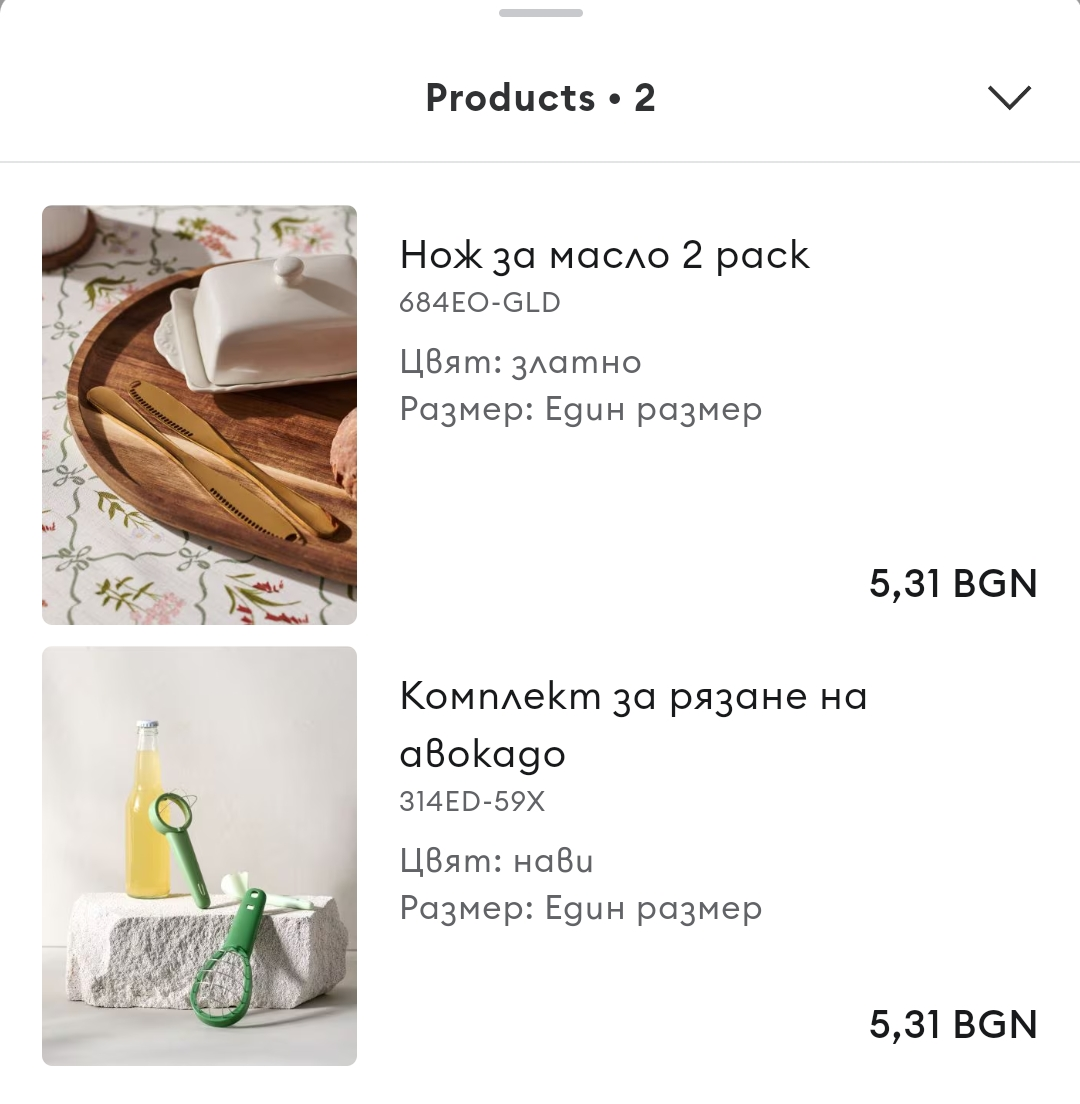Screen dimensions: 1080x1104
Task: Click the lemonade bottle in the second photo
Action: pyautogui.click(x=147, y=810)
